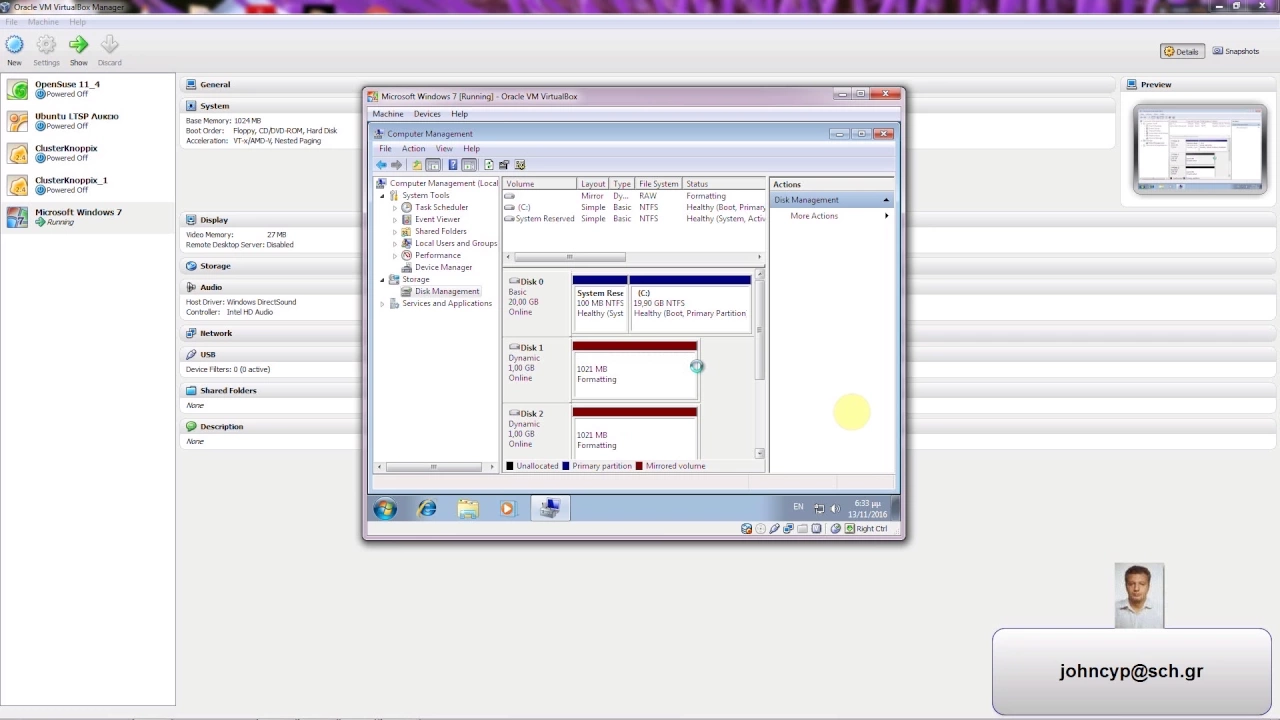
Task: Click the blue Help question-mark toolbar icon
Action: point(453,165)
